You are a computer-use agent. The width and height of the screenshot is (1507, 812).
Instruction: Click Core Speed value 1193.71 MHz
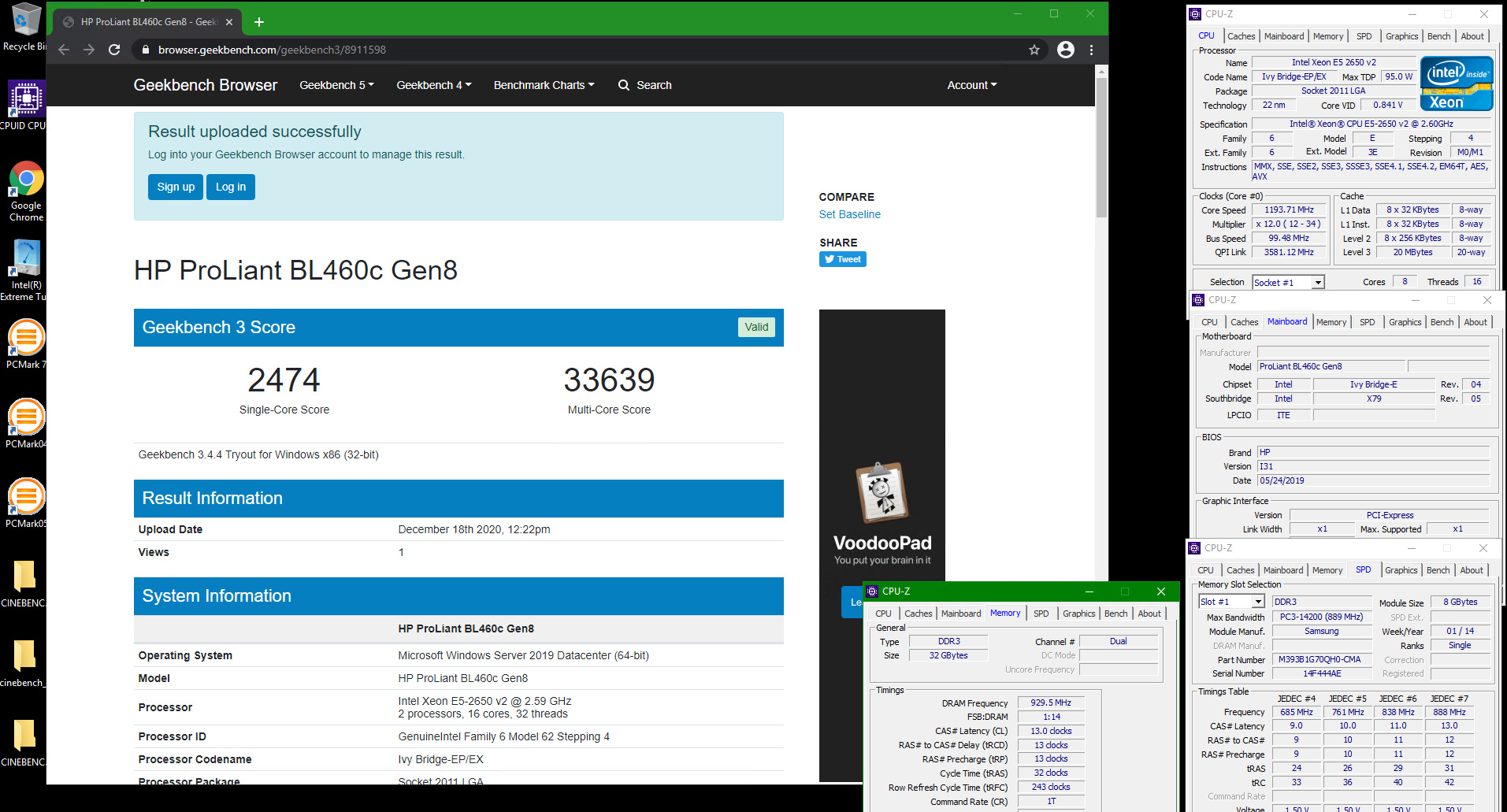tap(1289, 210)
